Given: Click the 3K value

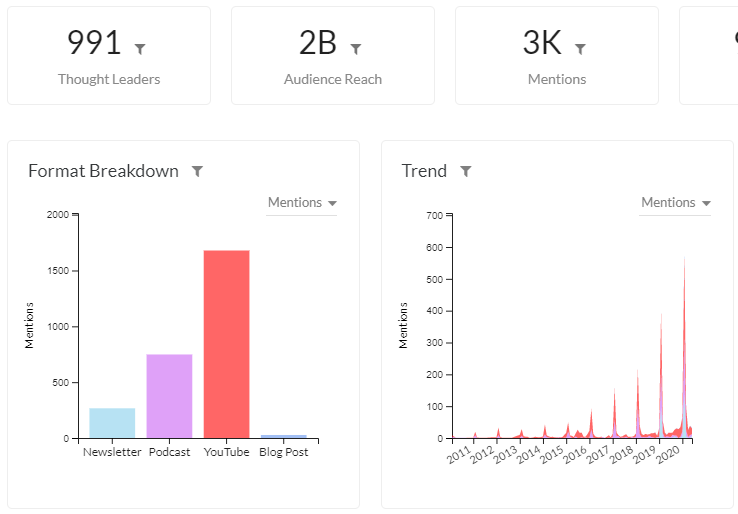Looking at the screenshot, I should pos(542,42).
